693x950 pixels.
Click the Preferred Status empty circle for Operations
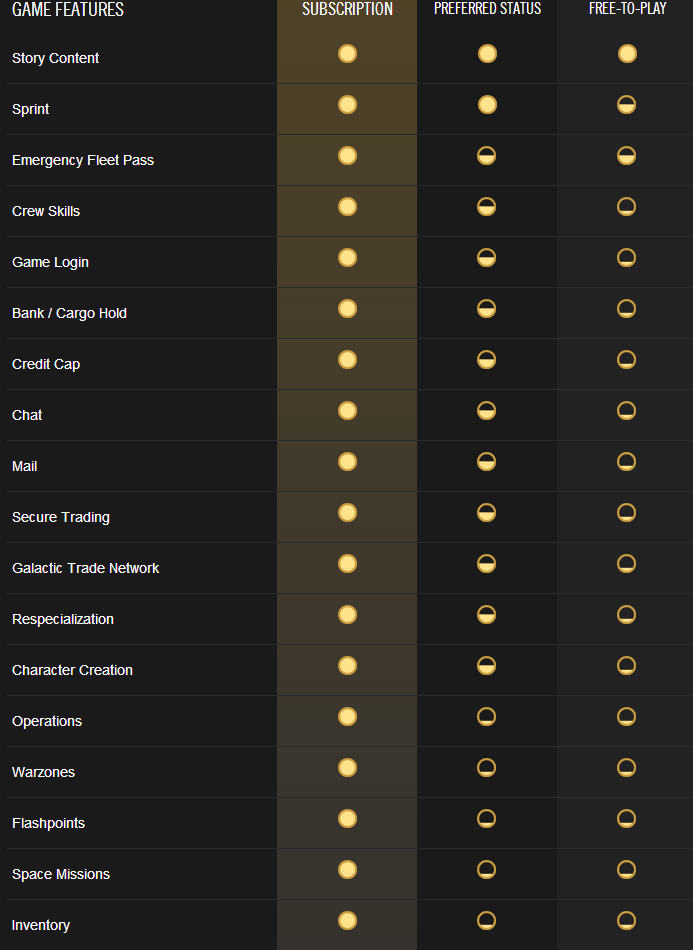coord(486,717)
